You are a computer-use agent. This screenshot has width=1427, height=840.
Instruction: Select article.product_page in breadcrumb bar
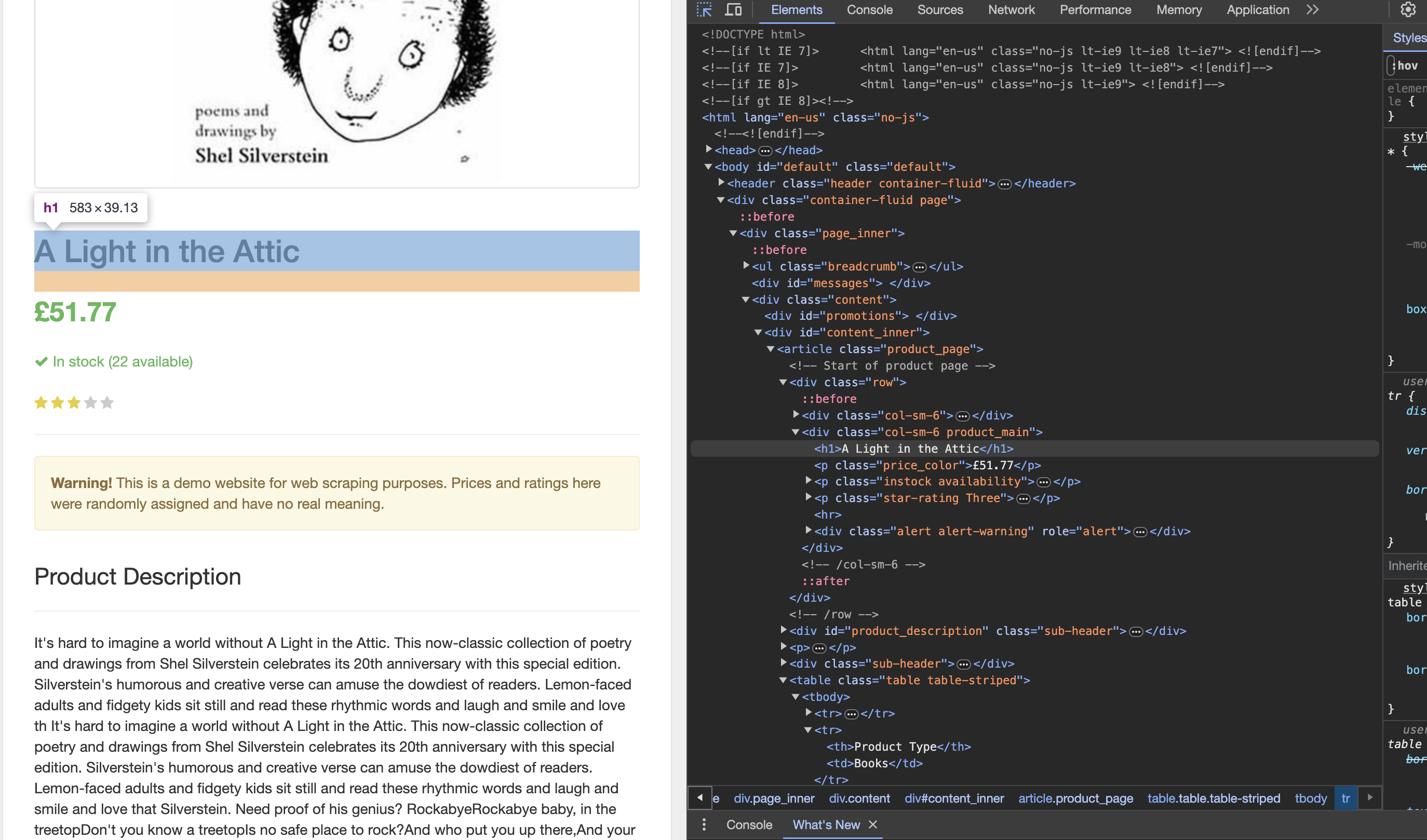(1075, 798)
